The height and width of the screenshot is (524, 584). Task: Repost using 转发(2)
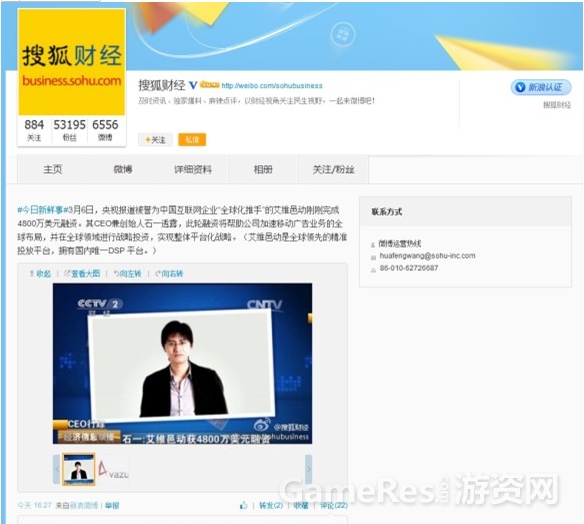coord(271,505)
